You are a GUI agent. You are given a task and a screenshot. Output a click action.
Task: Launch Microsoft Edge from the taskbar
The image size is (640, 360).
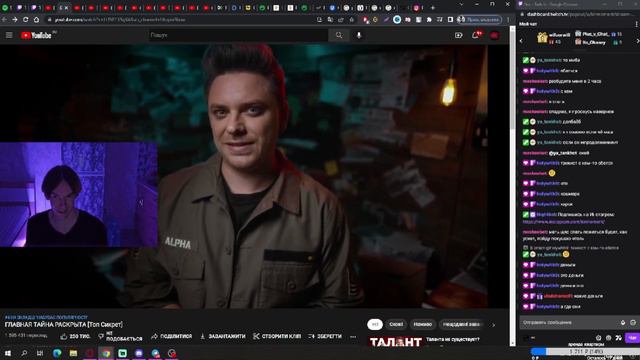[57, 353]
